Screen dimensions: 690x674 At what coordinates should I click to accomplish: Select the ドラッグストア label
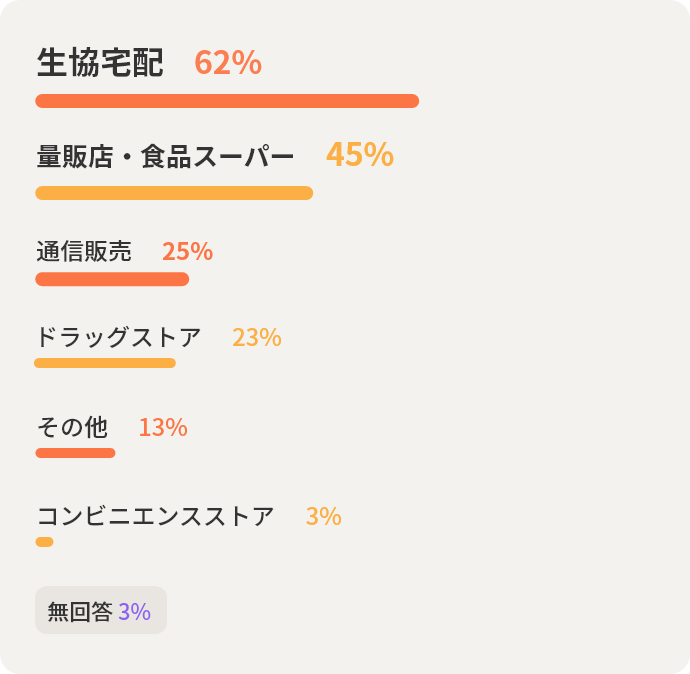(x=118, y=338)
